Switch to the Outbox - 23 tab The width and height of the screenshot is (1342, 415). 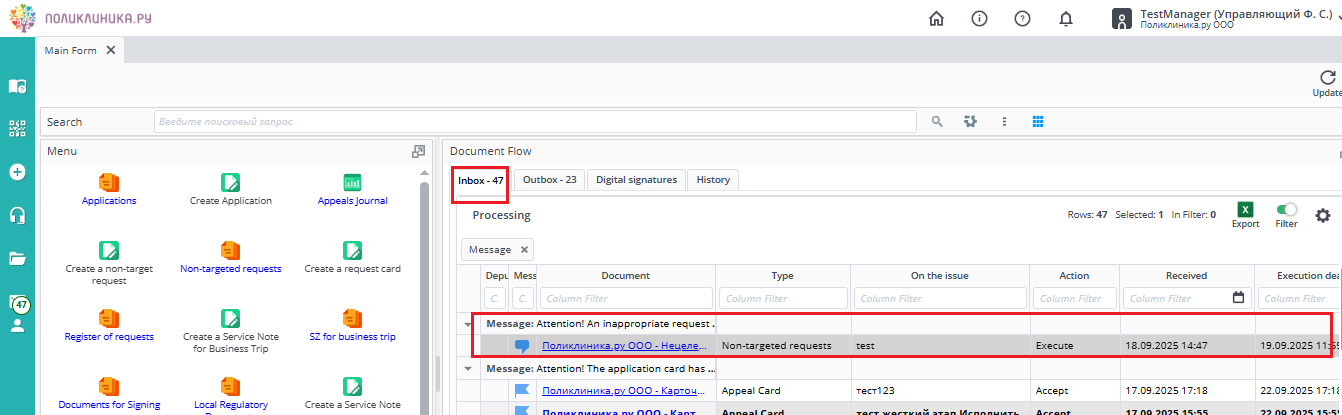click(x=549, y=180)
